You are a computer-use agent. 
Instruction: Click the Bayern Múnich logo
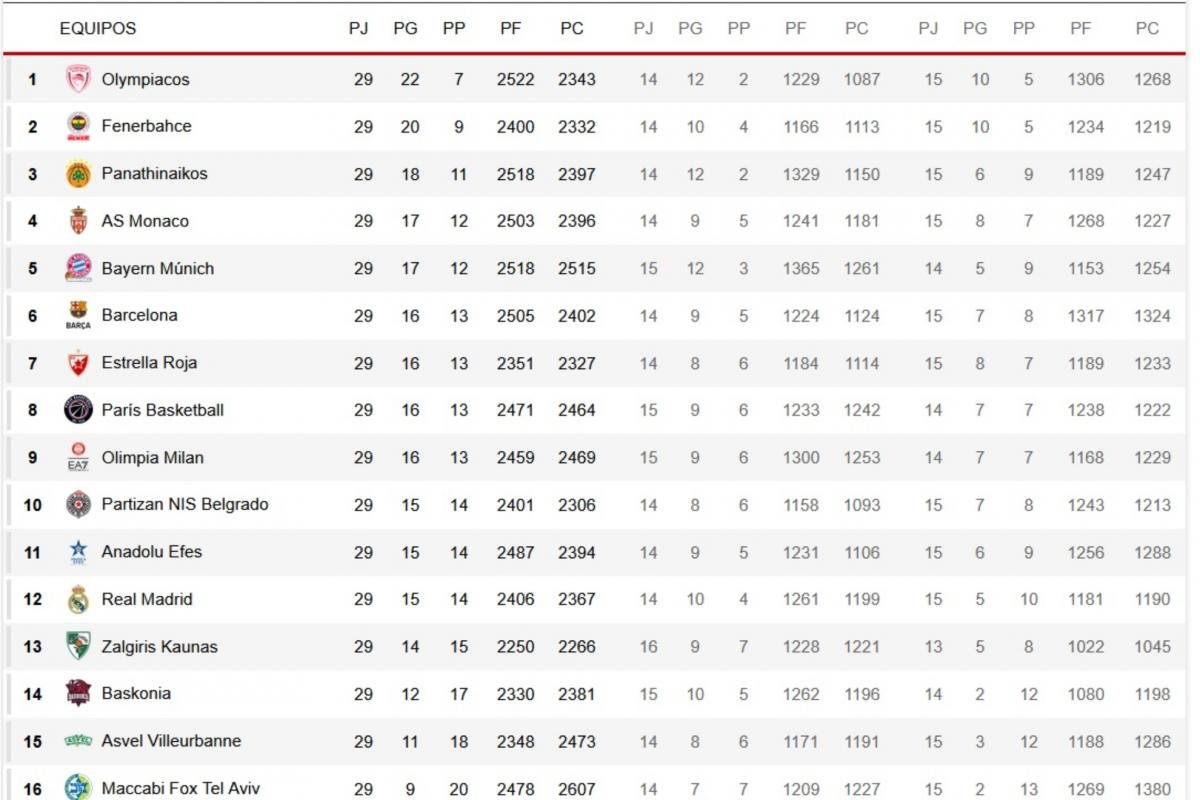click(x=78, y=268)
